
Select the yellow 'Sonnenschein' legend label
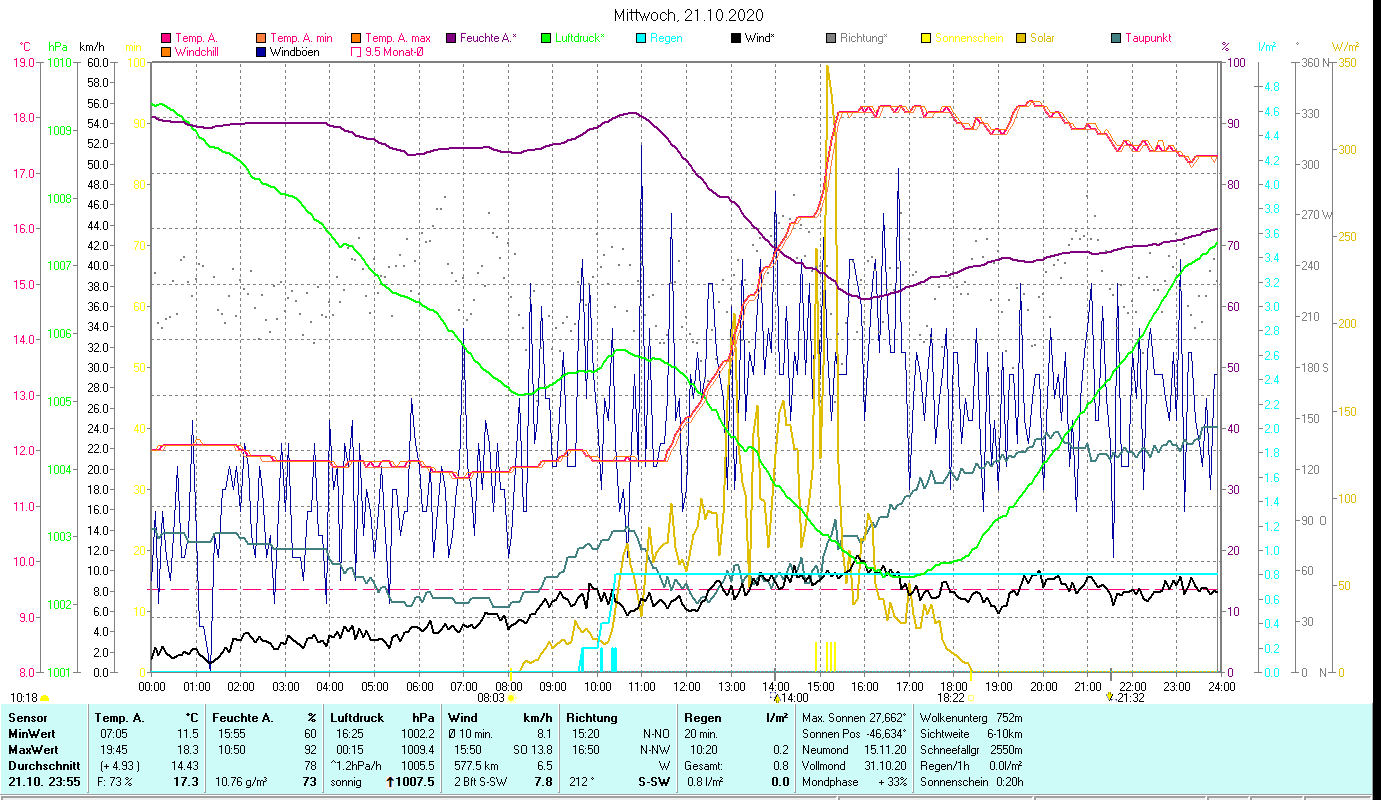(967, 38)
